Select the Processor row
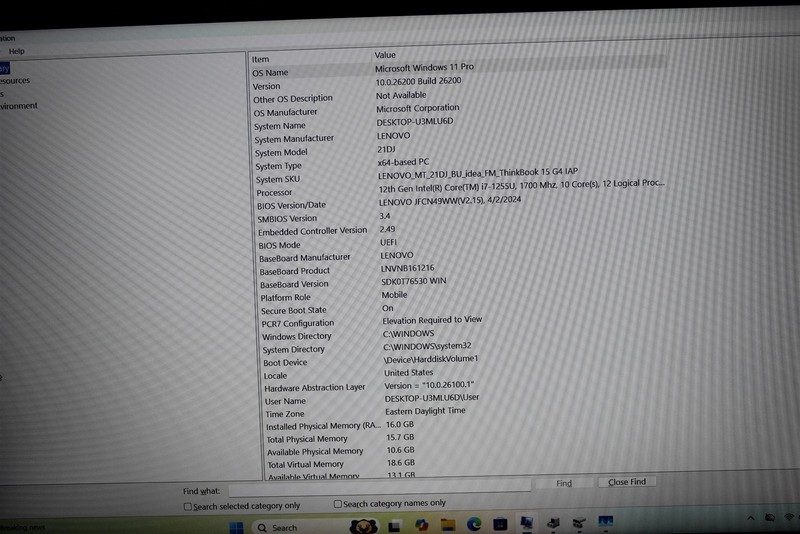 459,190
